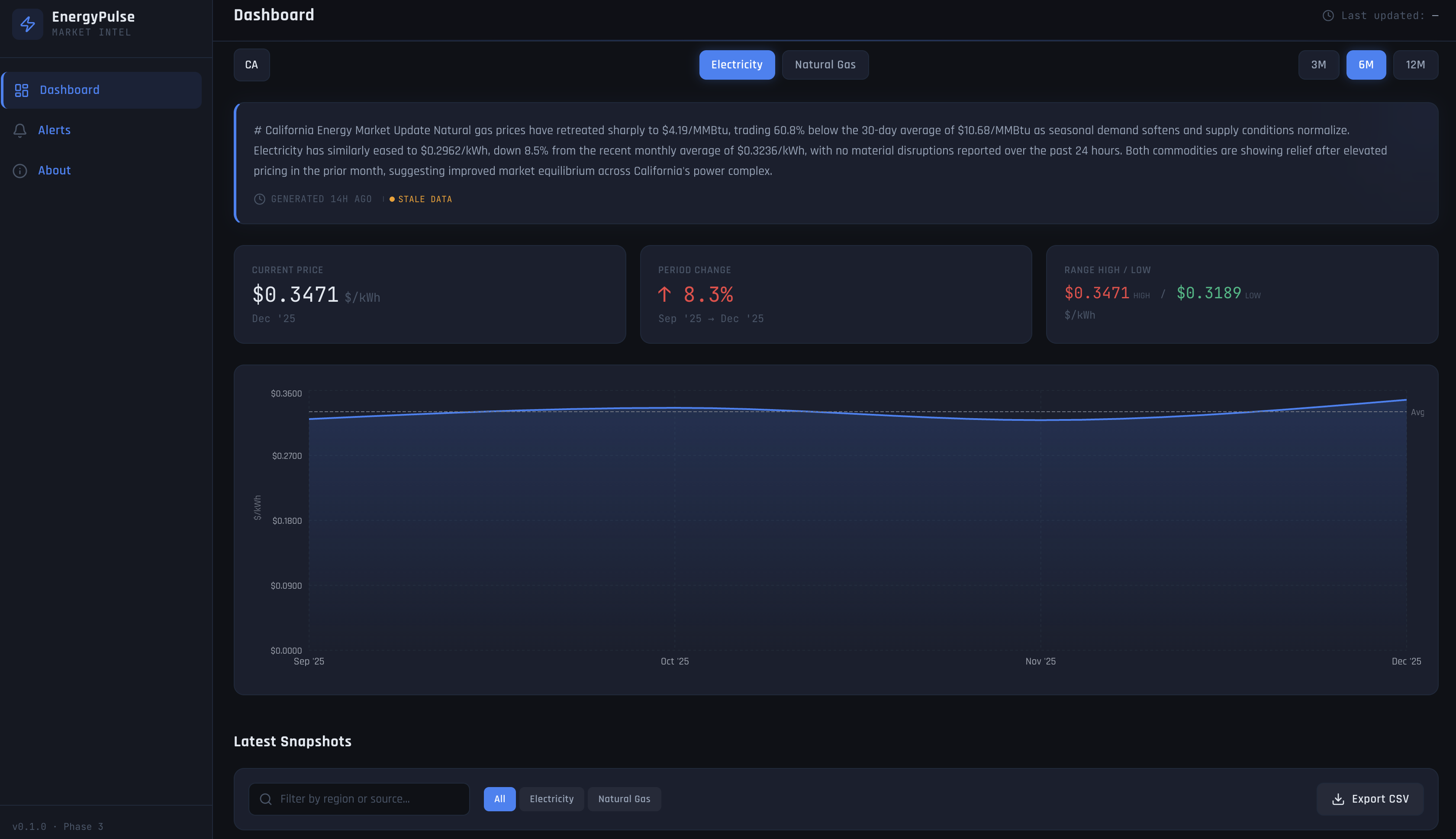Filter snapshots to Natural Gas only
Image resolution: width=1456 pixels, height=839 pixels.
[624, 799]
